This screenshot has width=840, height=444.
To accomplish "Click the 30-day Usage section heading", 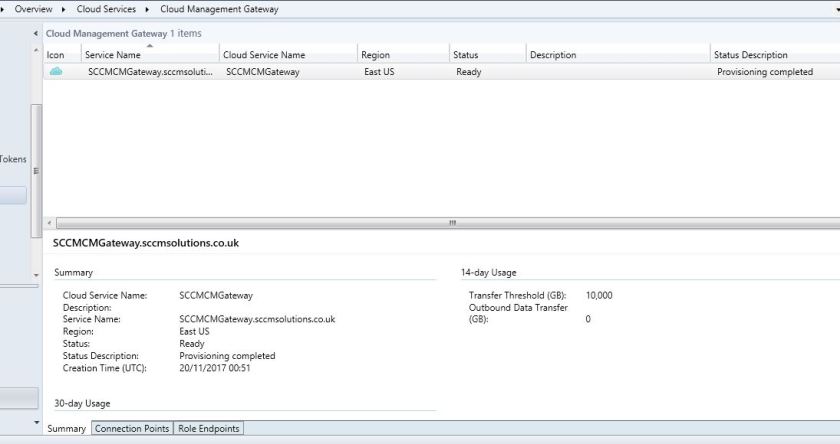I will pyautogui.click(x=82, y=403).
